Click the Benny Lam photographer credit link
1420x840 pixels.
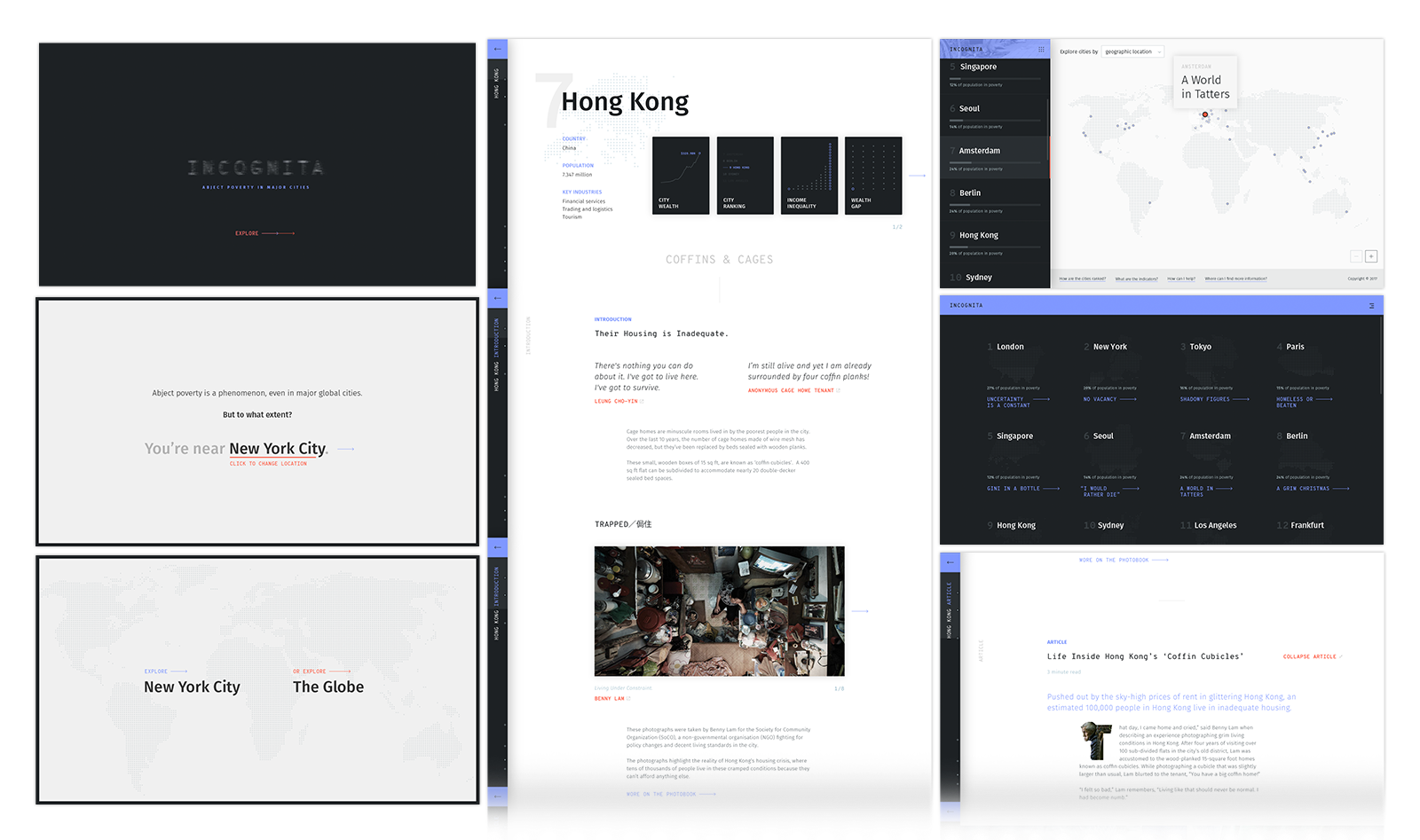click(612, 698)
